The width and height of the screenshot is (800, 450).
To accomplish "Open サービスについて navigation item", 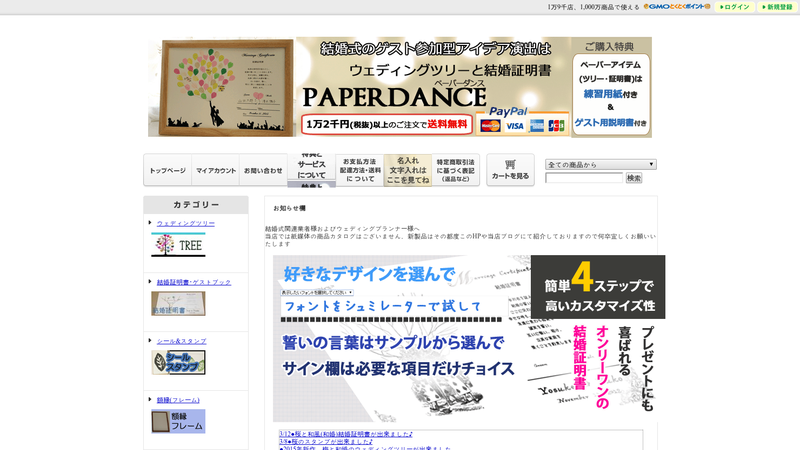I will point(311,170).
